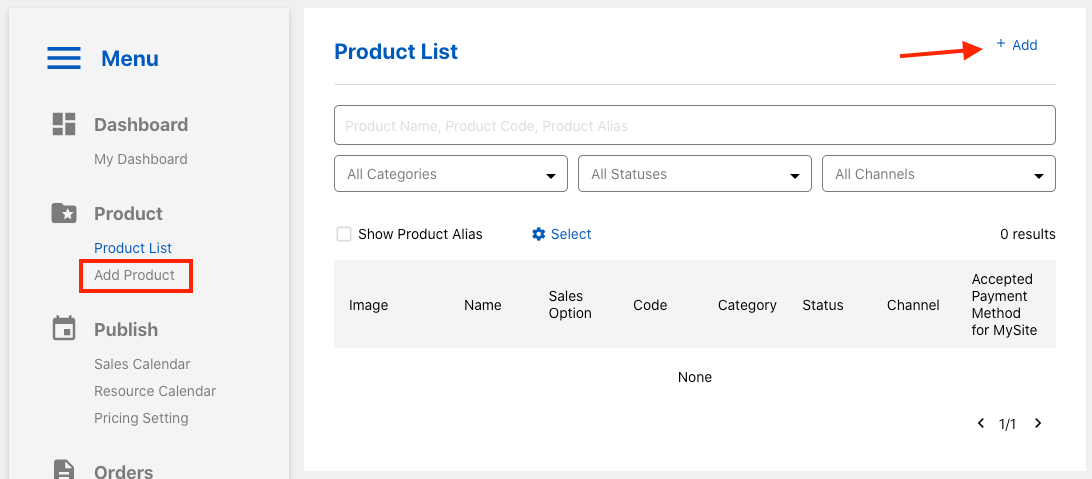Screen dimensions: 1092x479
Task: Click the + Add button
Action: (1017, 45)
